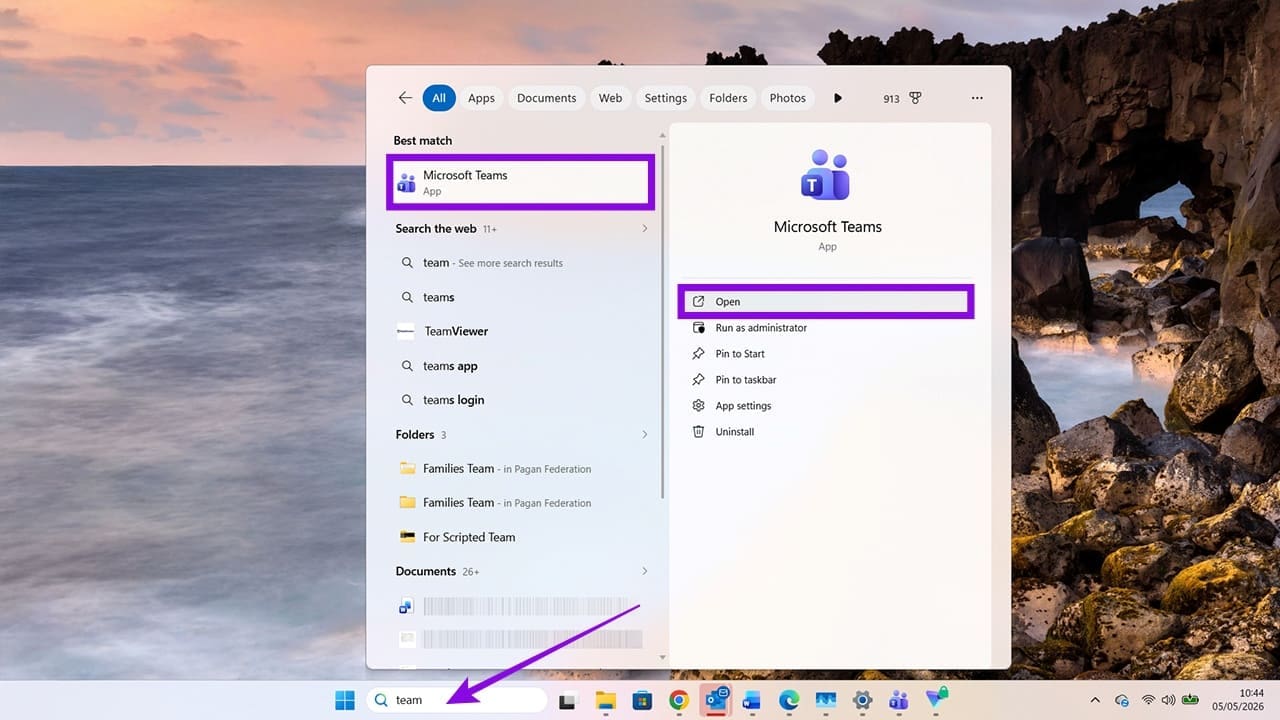1280x720 pixels.
Task: Click the scrollbar up arrow
Action: (661, 134)
